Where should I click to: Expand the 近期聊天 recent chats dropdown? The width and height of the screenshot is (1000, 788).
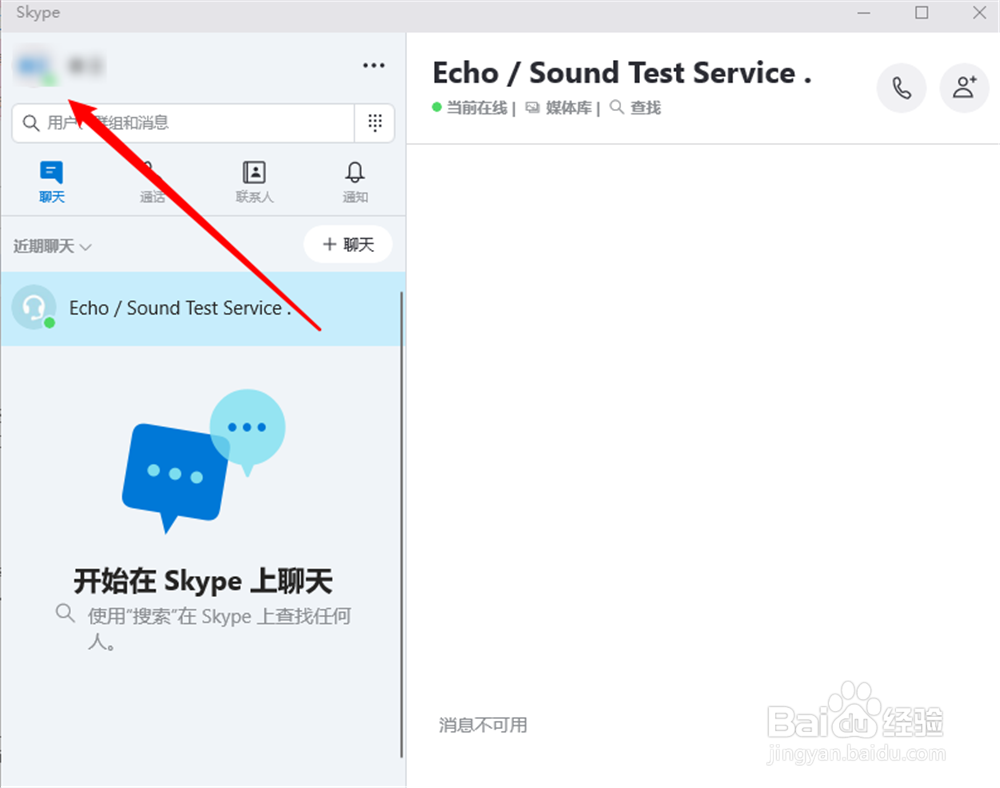pyautogui.click(x=52, y=245)
